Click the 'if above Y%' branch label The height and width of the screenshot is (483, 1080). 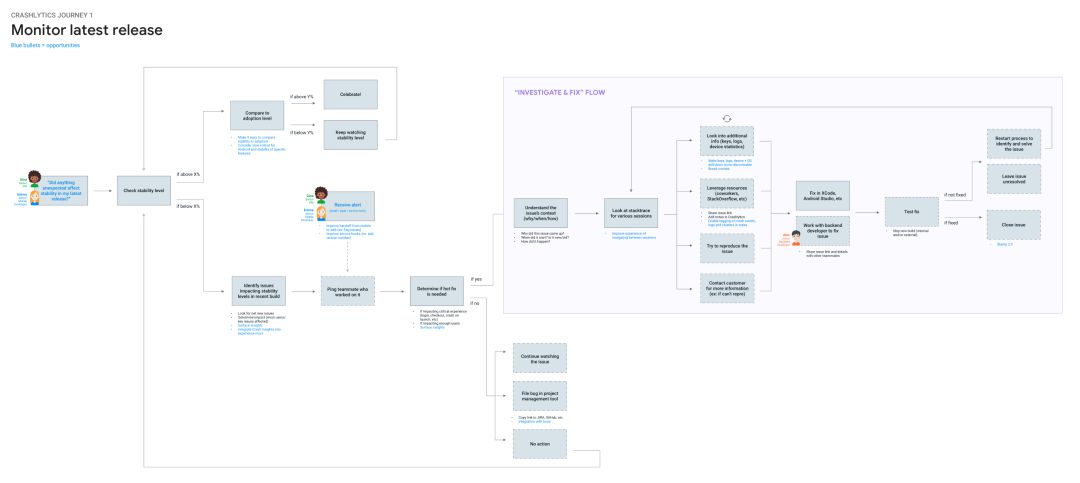click(x=302, y=97)
